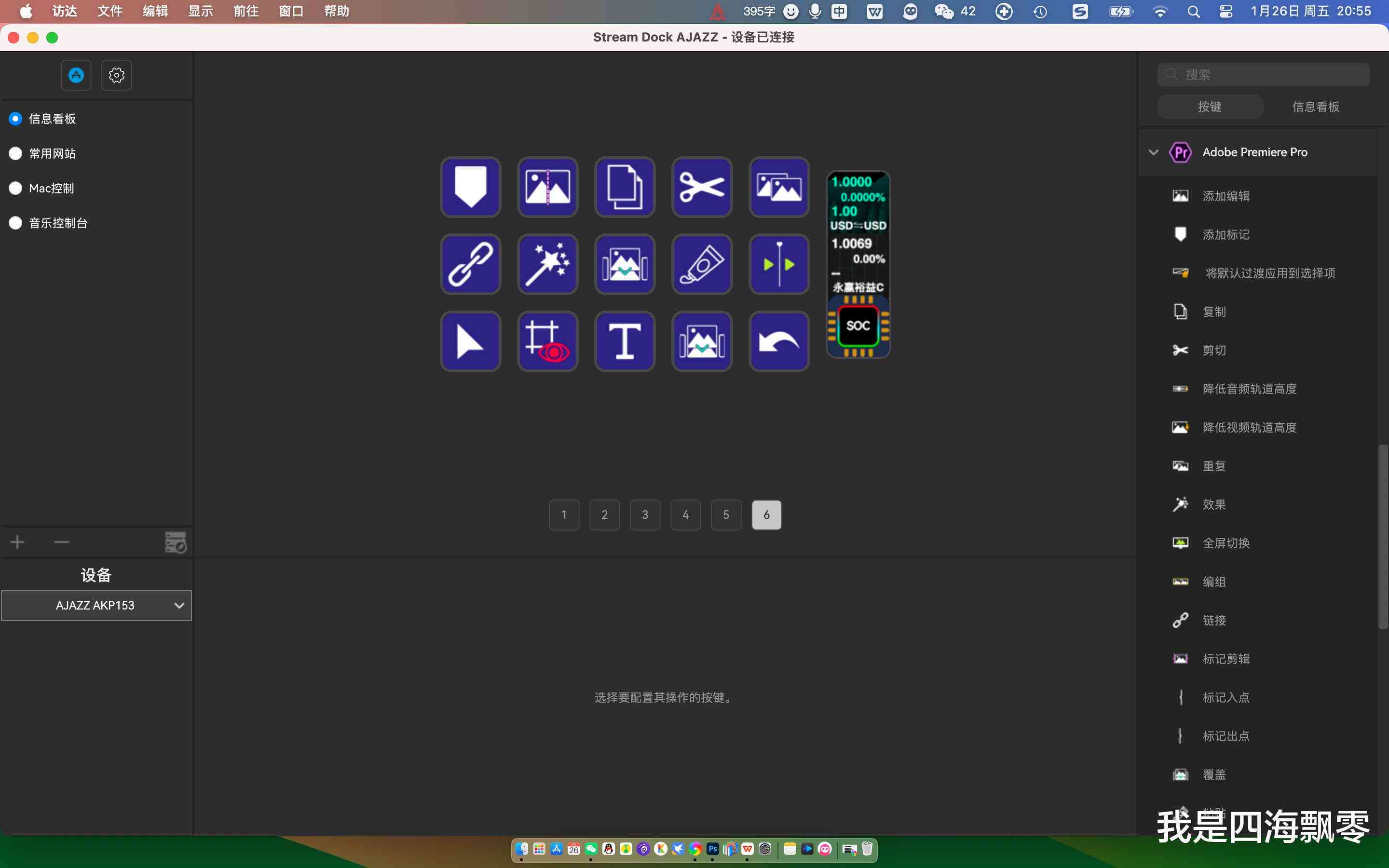Open the AJAZZ AKP153 device dropdown
1389x868 pixels.
coord(96,605)
